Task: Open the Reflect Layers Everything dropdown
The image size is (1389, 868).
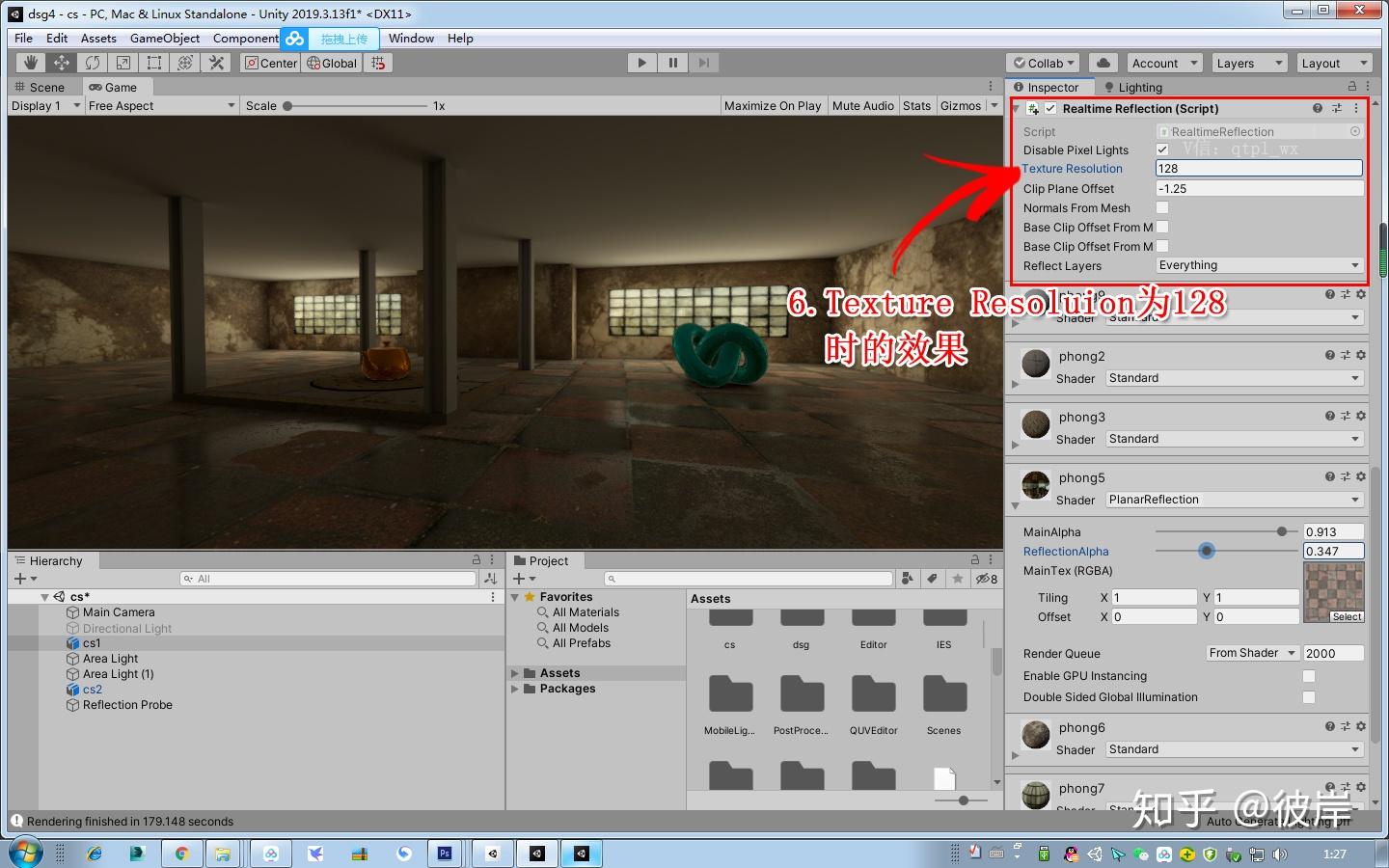Action: coord(1259,265)
